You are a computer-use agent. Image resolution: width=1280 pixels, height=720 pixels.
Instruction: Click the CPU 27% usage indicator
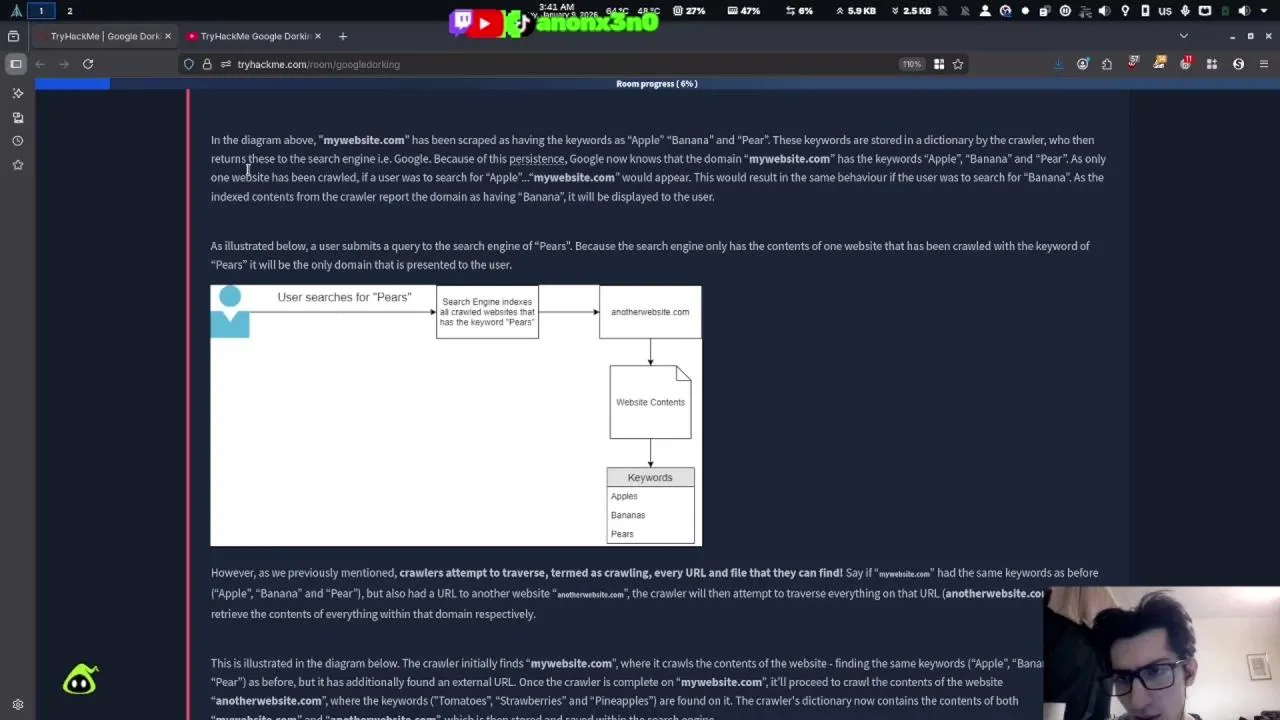(690, 11)
